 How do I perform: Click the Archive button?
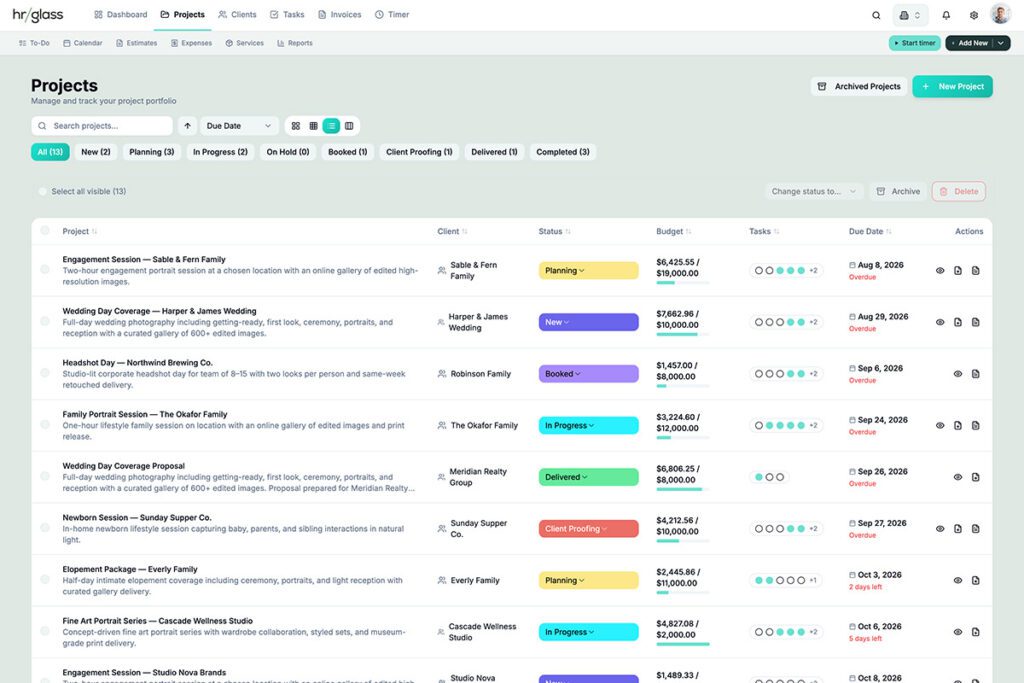[898, 191]
